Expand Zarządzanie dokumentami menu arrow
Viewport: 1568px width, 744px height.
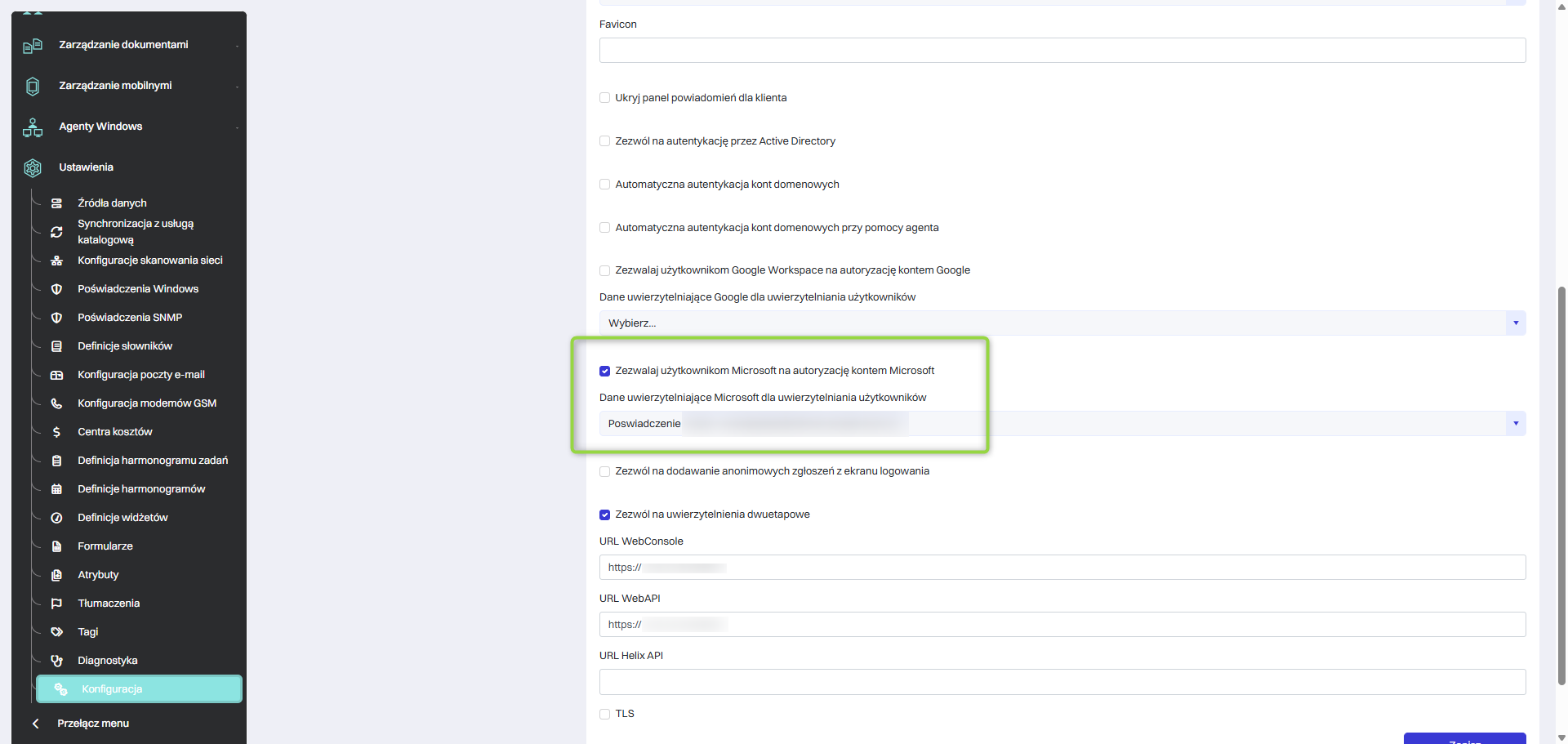237,46
